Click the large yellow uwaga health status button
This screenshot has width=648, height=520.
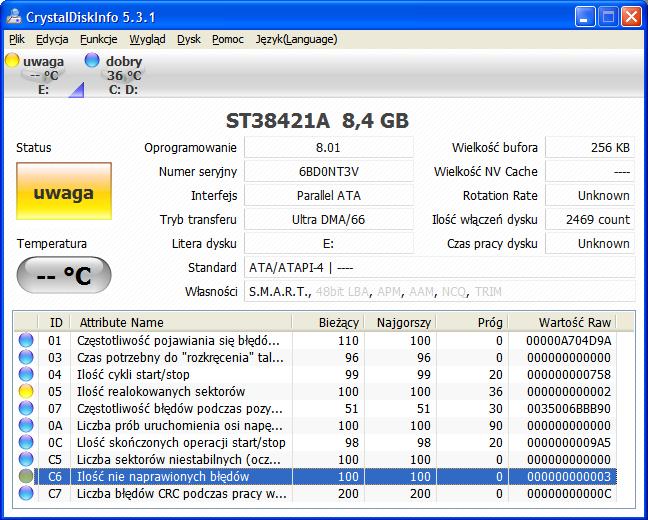pos(64,191)
